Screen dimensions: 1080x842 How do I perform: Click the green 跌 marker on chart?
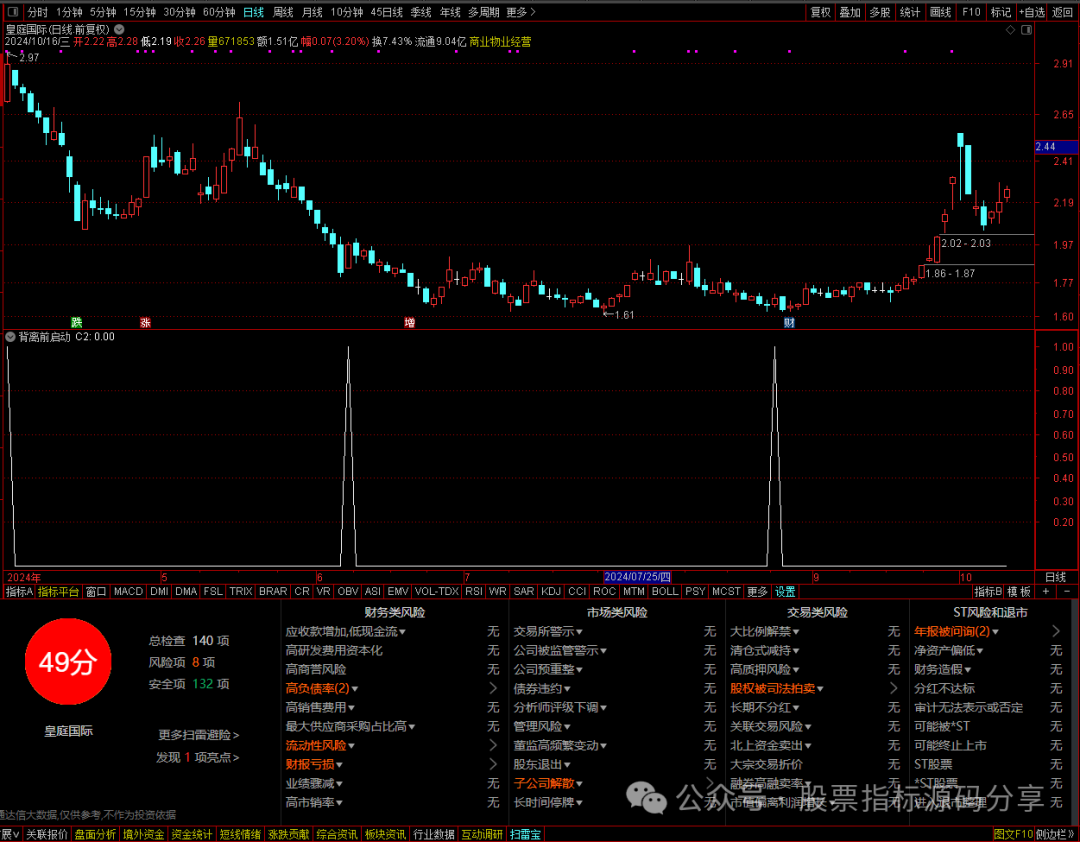76,322
